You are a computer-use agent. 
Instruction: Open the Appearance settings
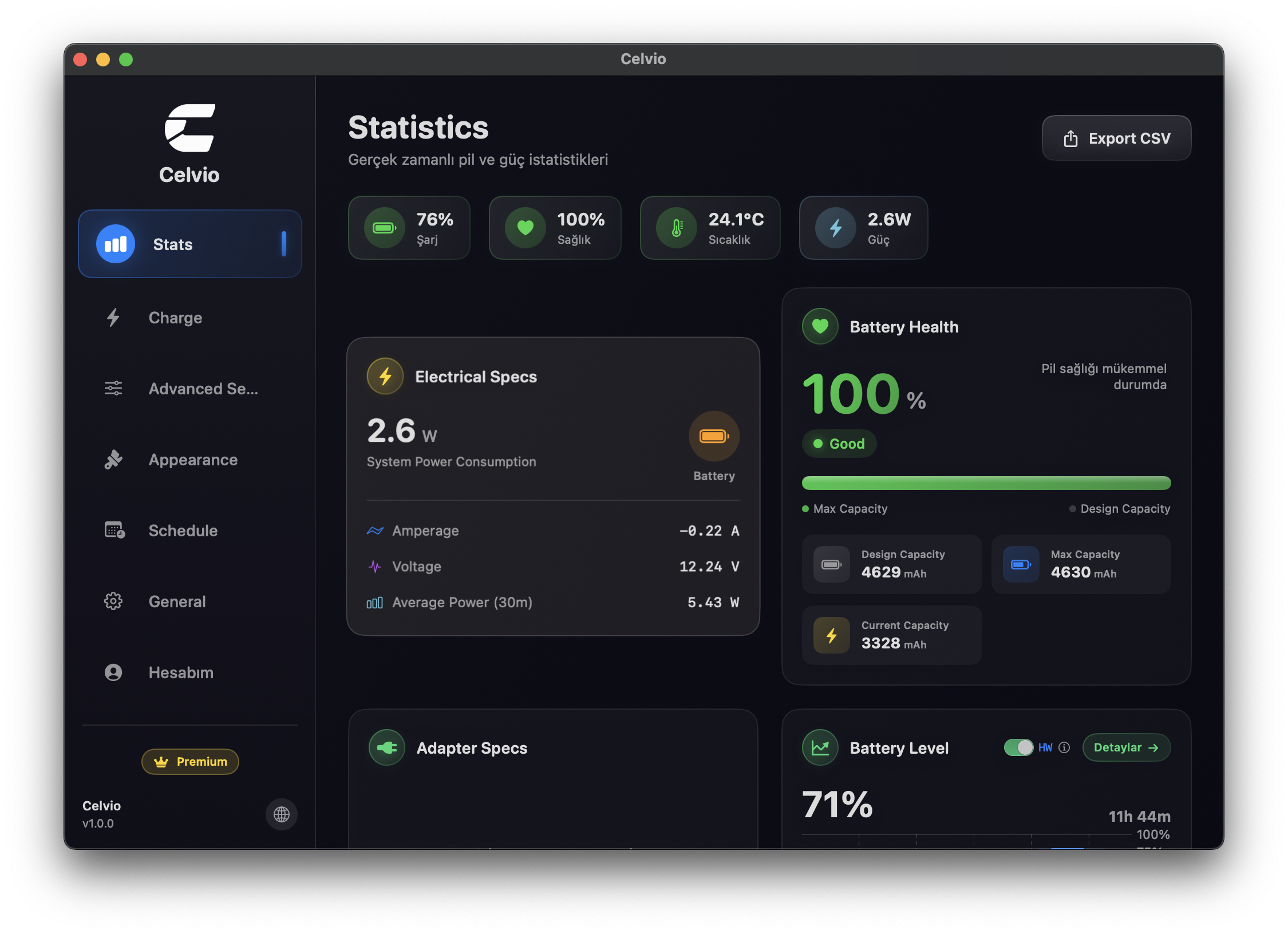click(193, 460)
